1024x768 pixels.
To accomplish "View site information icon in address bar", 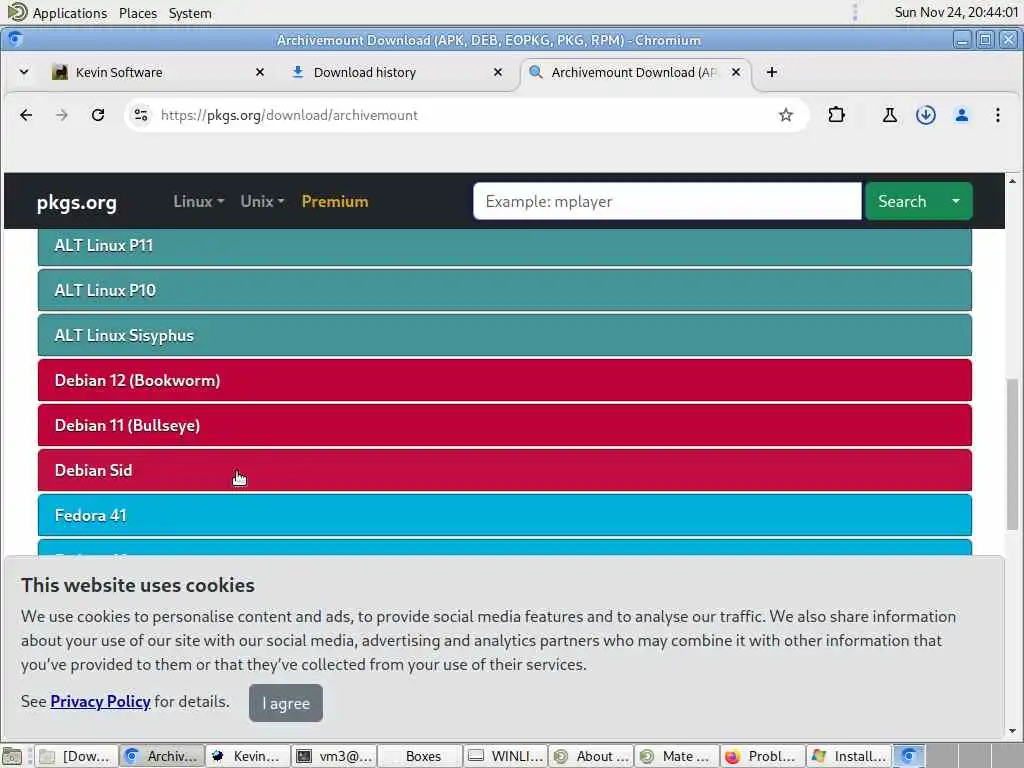I will click(x=140, y=115).
